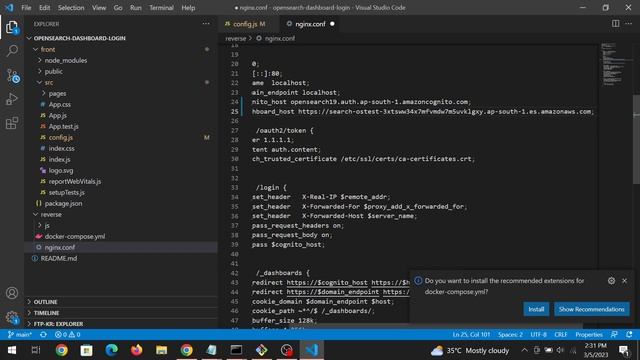Open the Accounts icon in activity bar
This screenshot has width=640, height=360.
(x=12, y=293)
